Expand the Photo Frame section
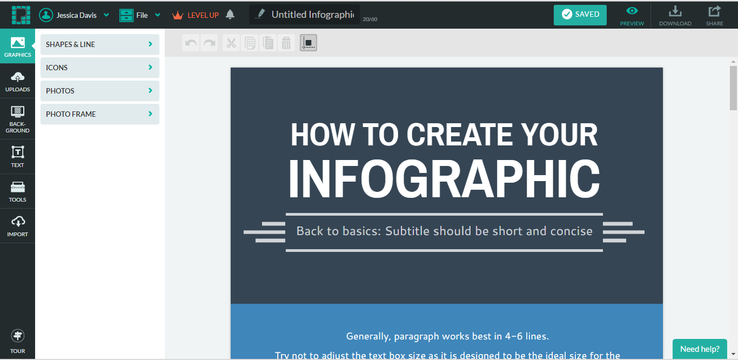Viewport: 738px width, 360px height. pyautogui.click(x=100, y=114)
